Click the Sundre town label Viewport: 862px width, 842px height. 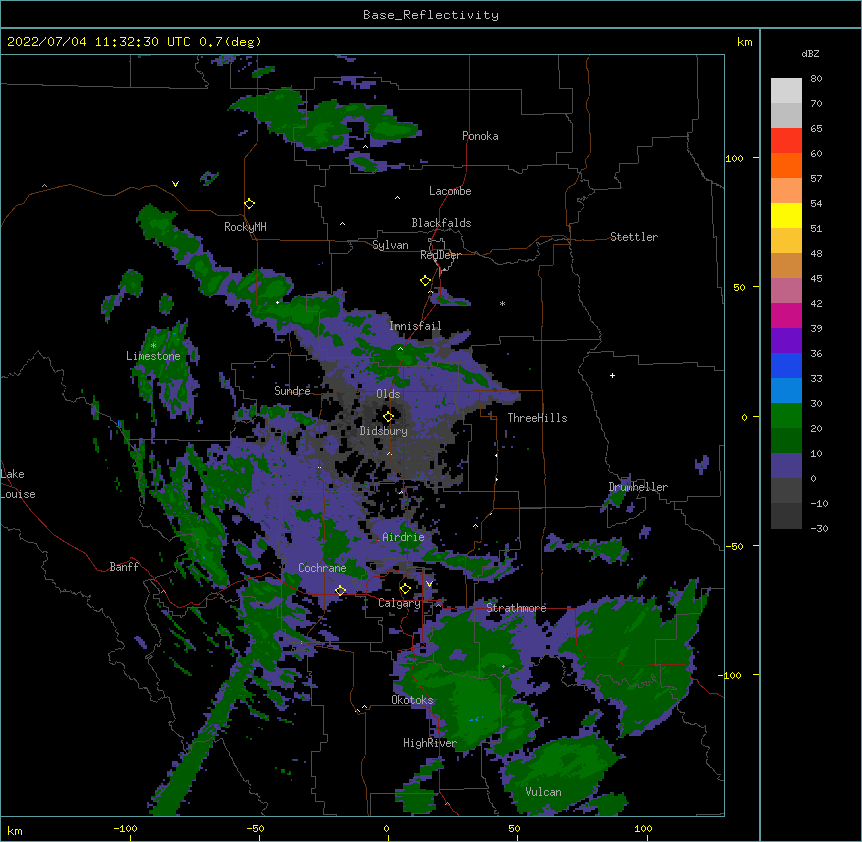[292, 391]
